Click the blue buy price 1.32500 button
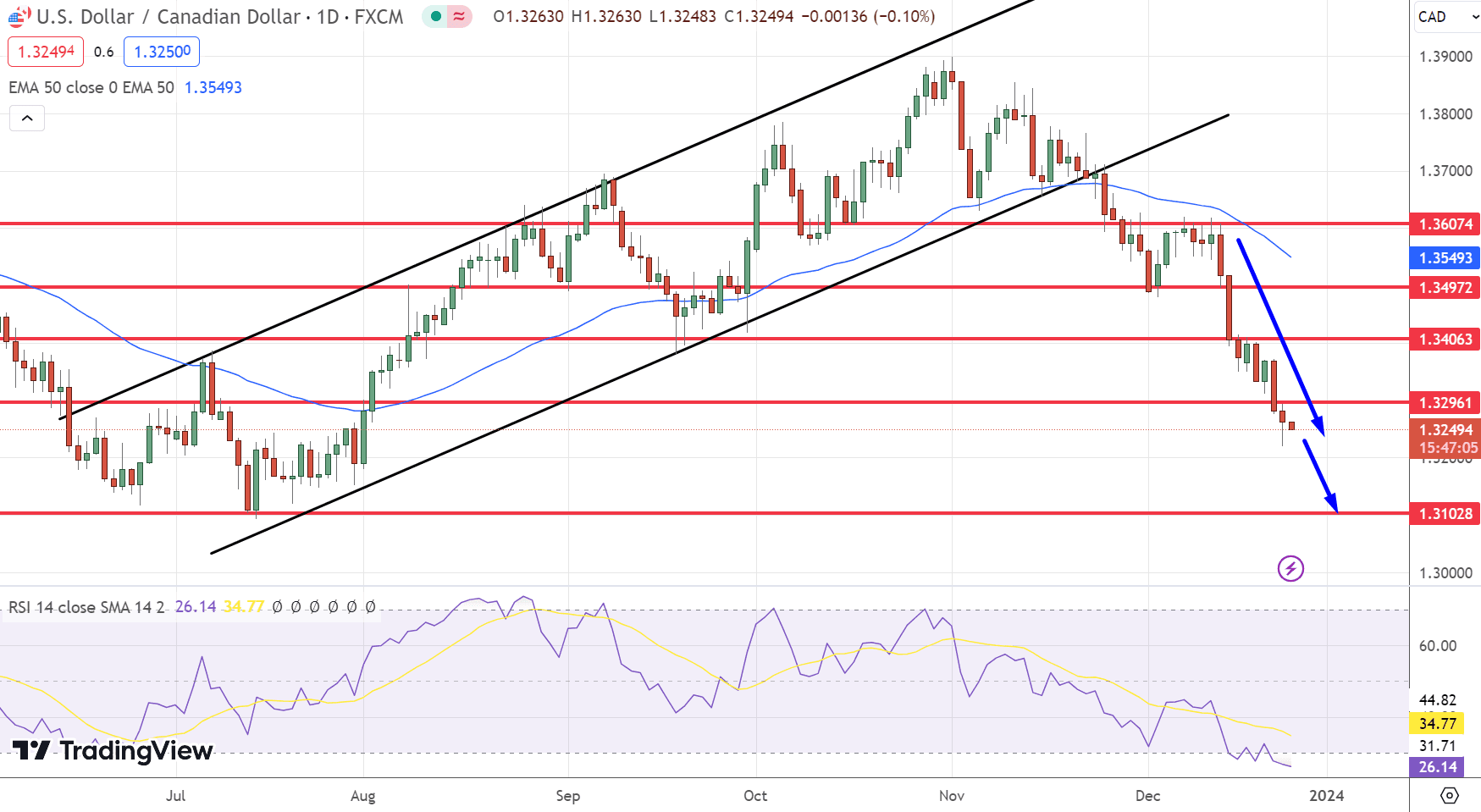The height and width of the screenshot is (812, 1481). [x=162, y=52]
